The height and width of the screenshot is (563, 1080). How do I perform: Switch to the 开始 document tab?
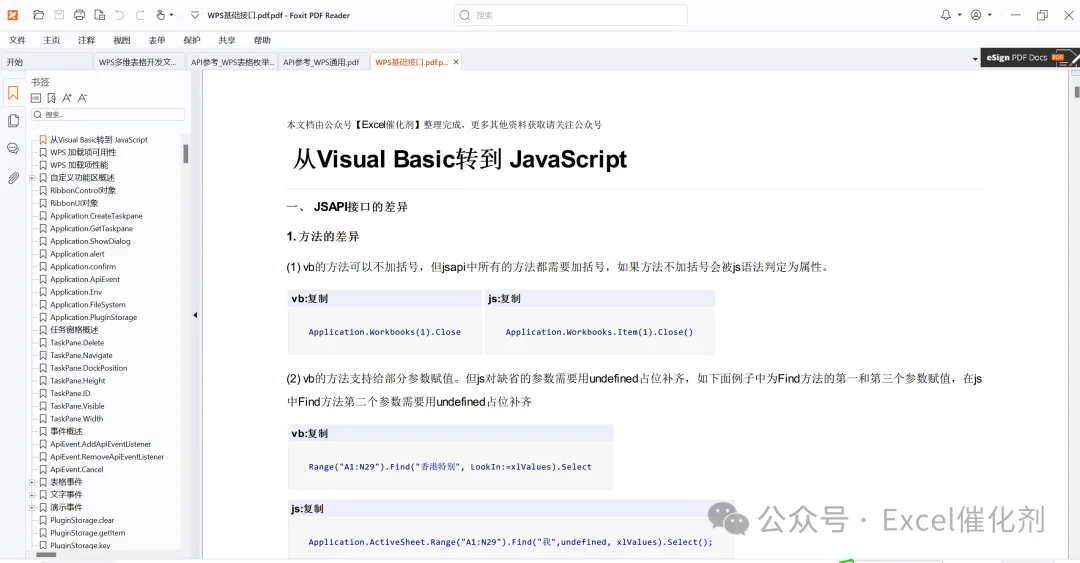[47, 62]
